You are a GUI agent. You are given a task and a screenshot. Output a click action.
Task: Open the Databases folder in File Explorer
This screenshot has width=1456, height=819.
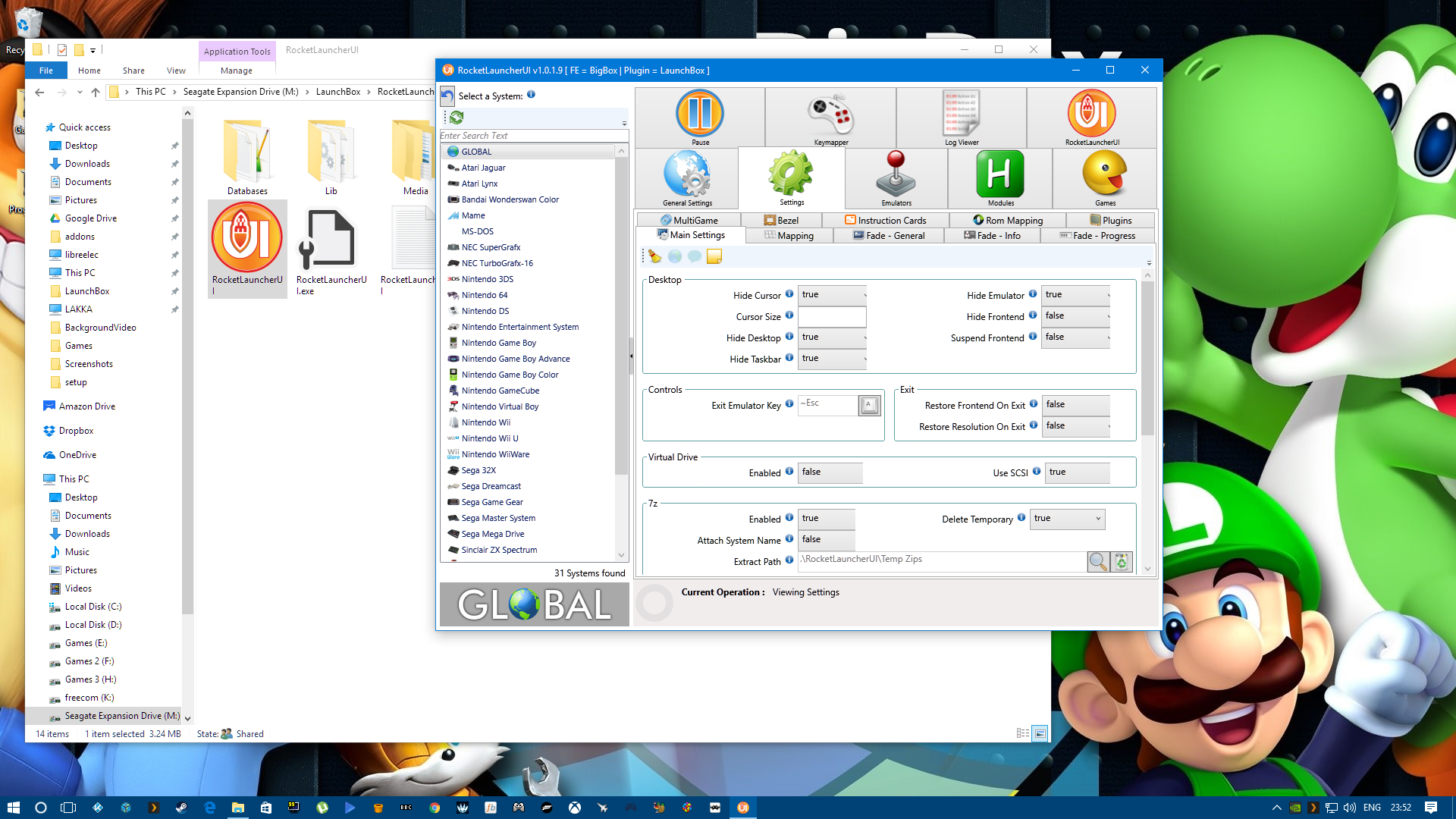coord(247,157)
